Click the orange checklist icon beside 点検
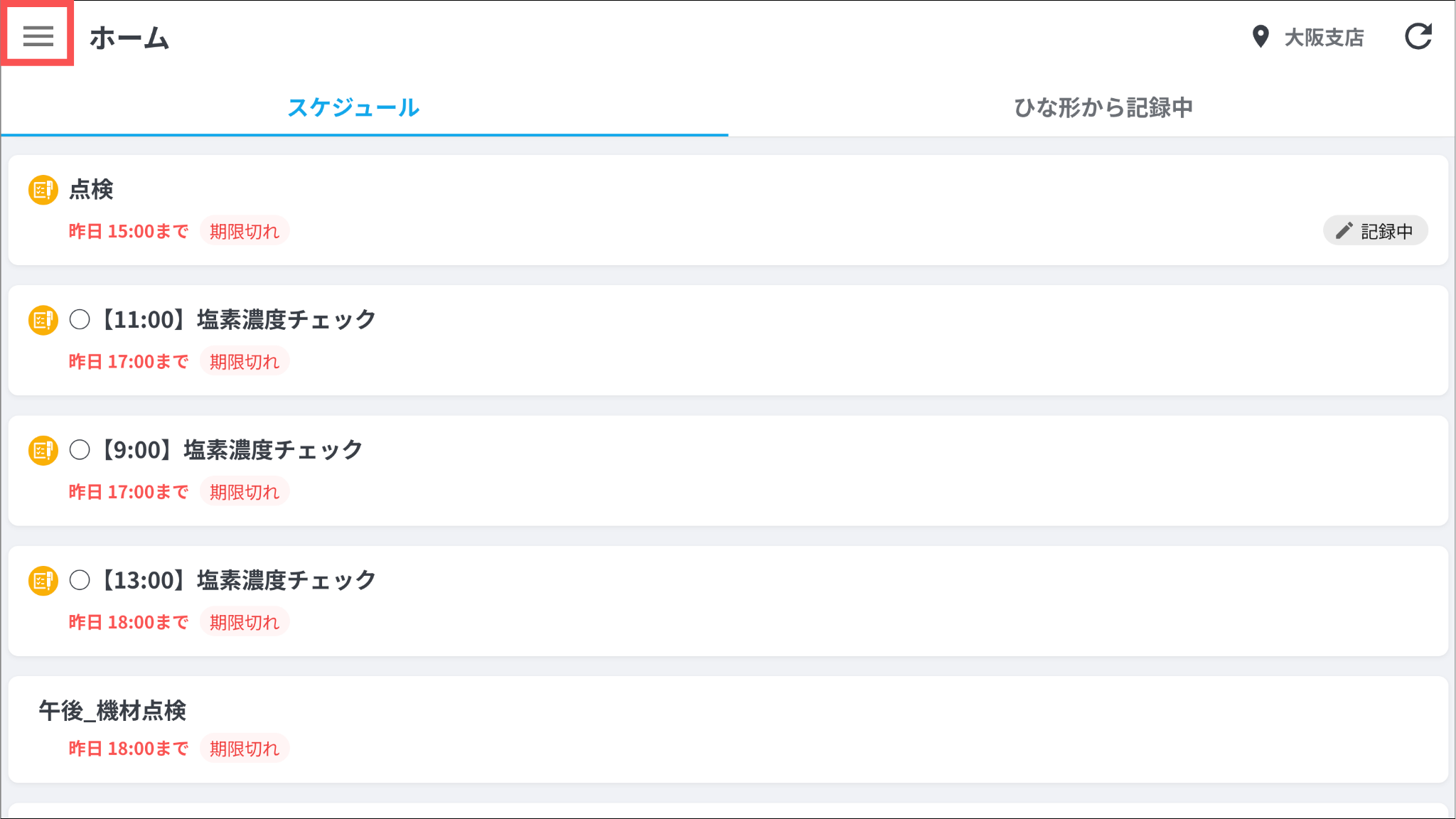The image size is (1456, 819). click(43, 190)
